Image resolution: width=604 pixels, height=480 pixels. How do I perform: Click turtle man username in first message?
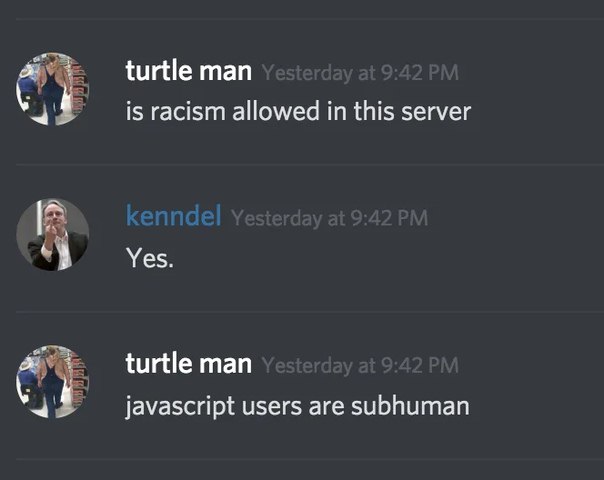pos(189,71)
